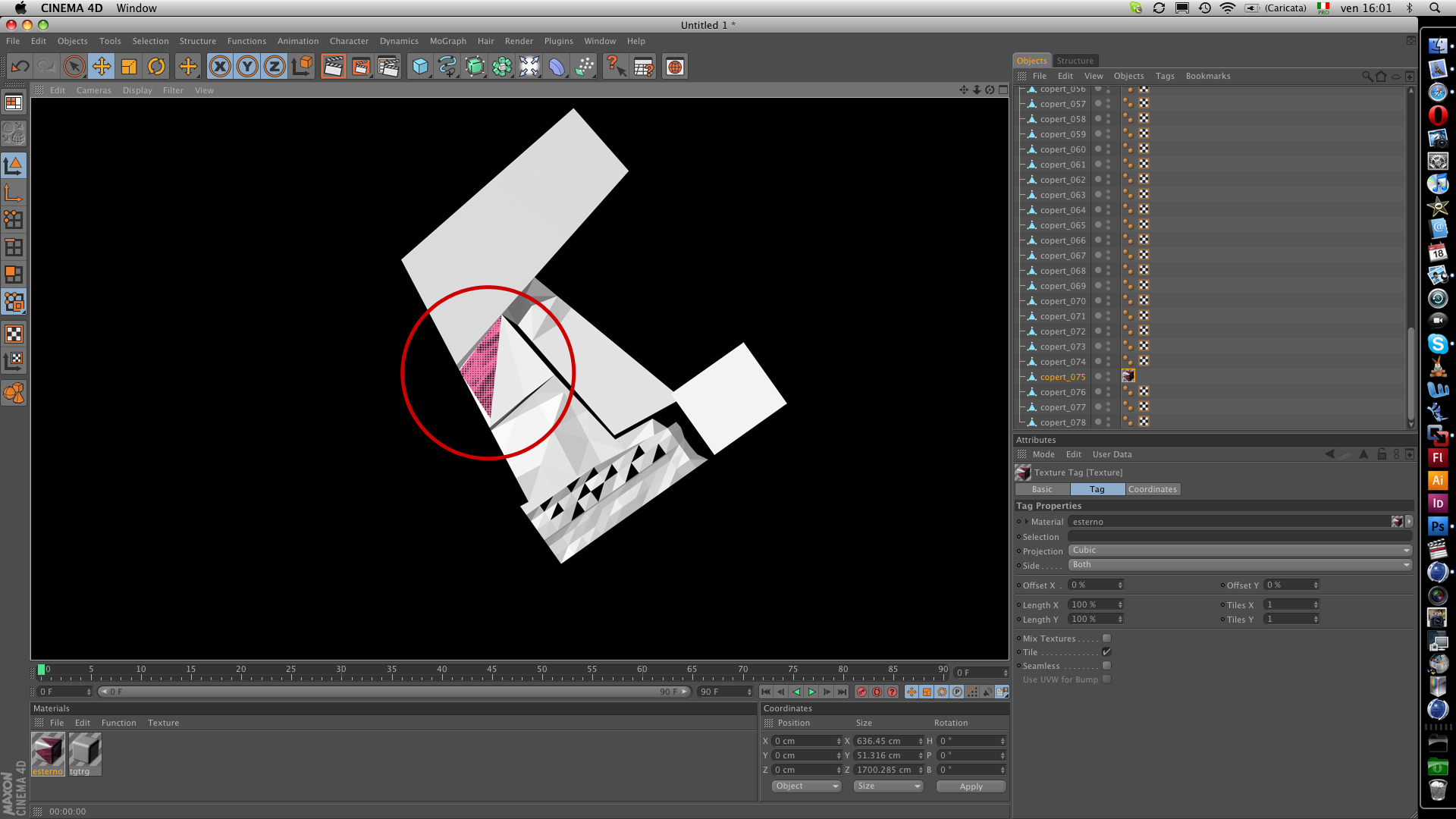1456x819 pixels.
Task: Open the Object coordinates mode dropdown
Action: coord(806,786)
